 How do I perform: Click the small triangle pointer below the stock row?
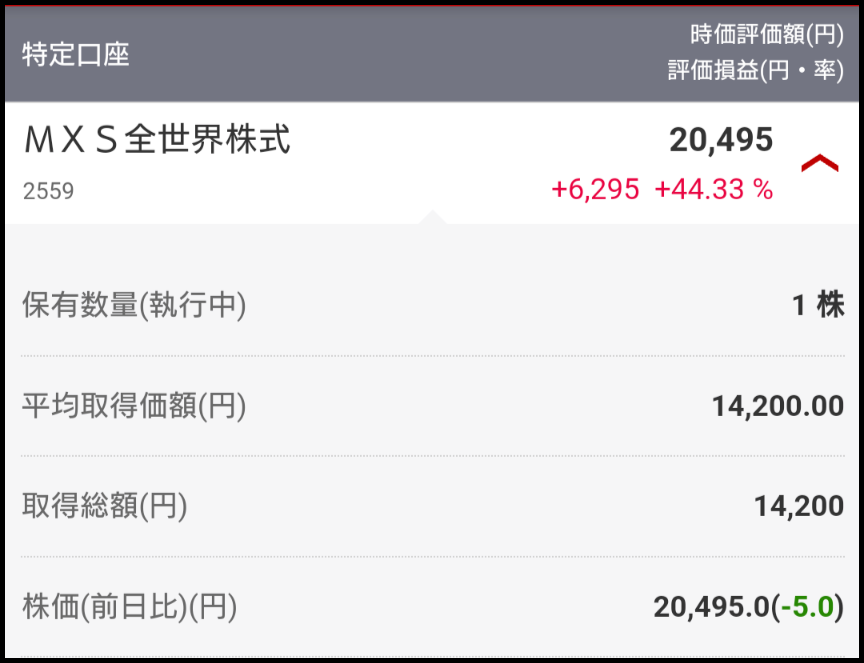pos(432,217)
